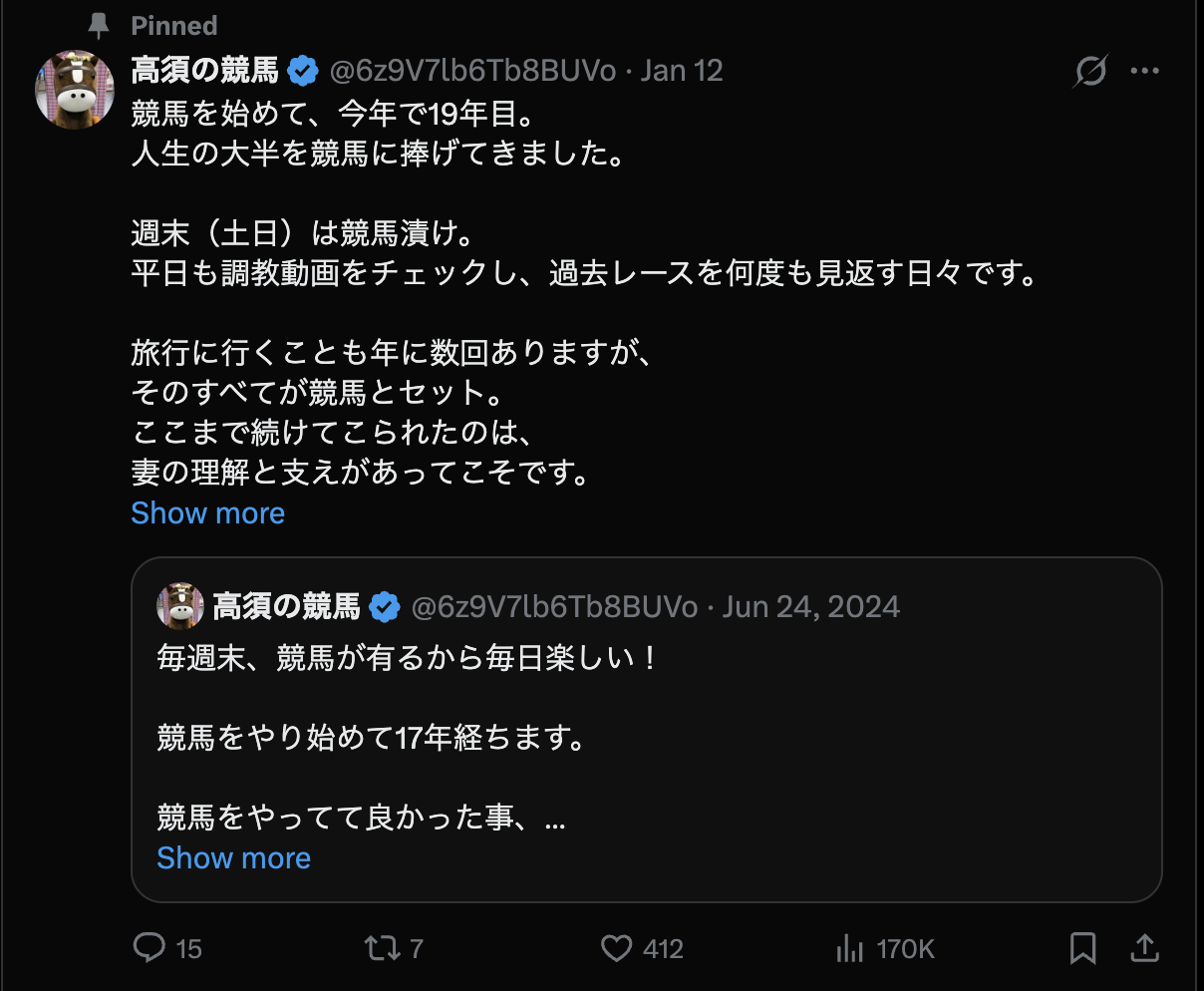The width and height of the screenshot is (1204, 991).
Task: Click the Grok crossed-circle icon
Action: point(1091,71)
